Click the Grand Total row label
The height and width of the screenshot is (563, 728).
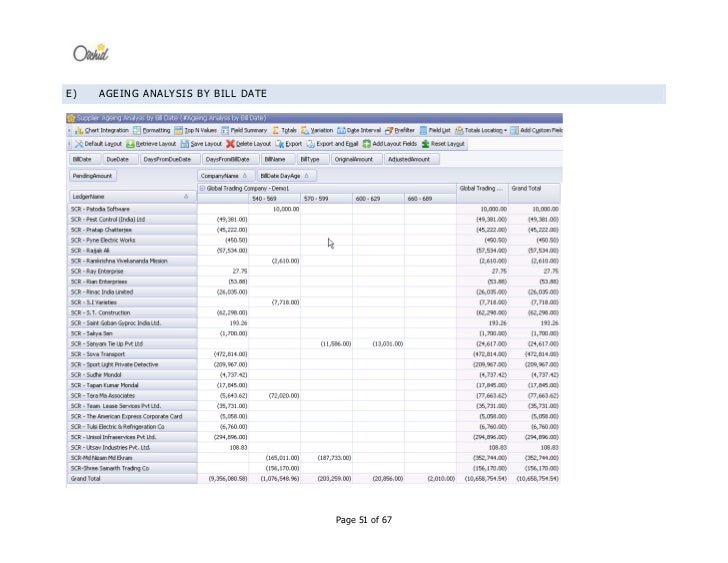(x=132, y=479)
